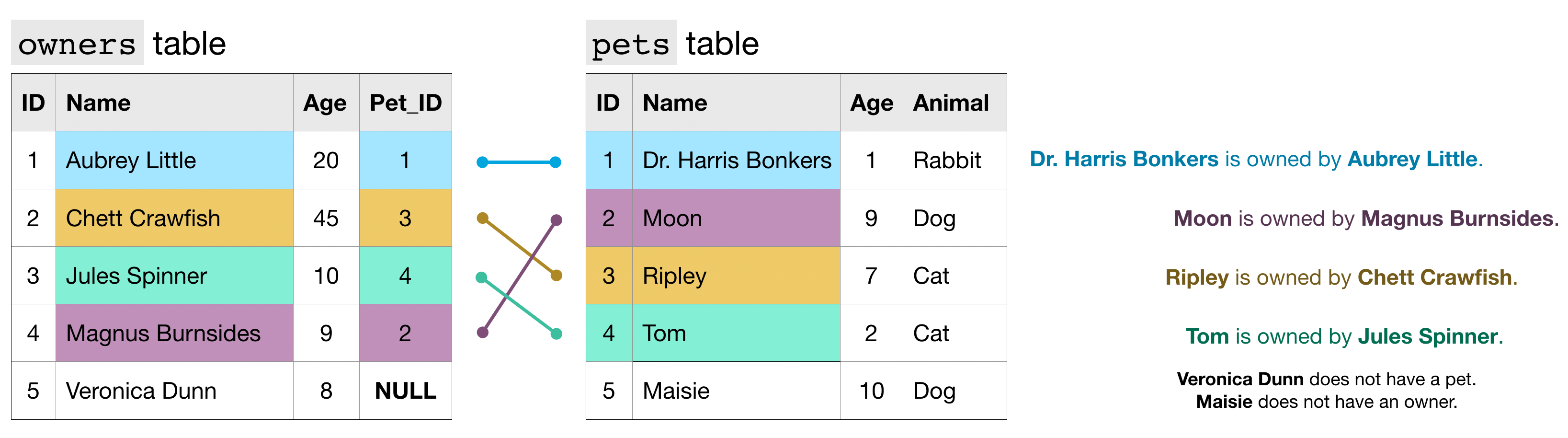Image resolution: width=1568 pixels, height=438 pixels.
Task: Click the 'Ripley is owned by Chett Crawfish' sentence
Action: [x=1341, y=278]
